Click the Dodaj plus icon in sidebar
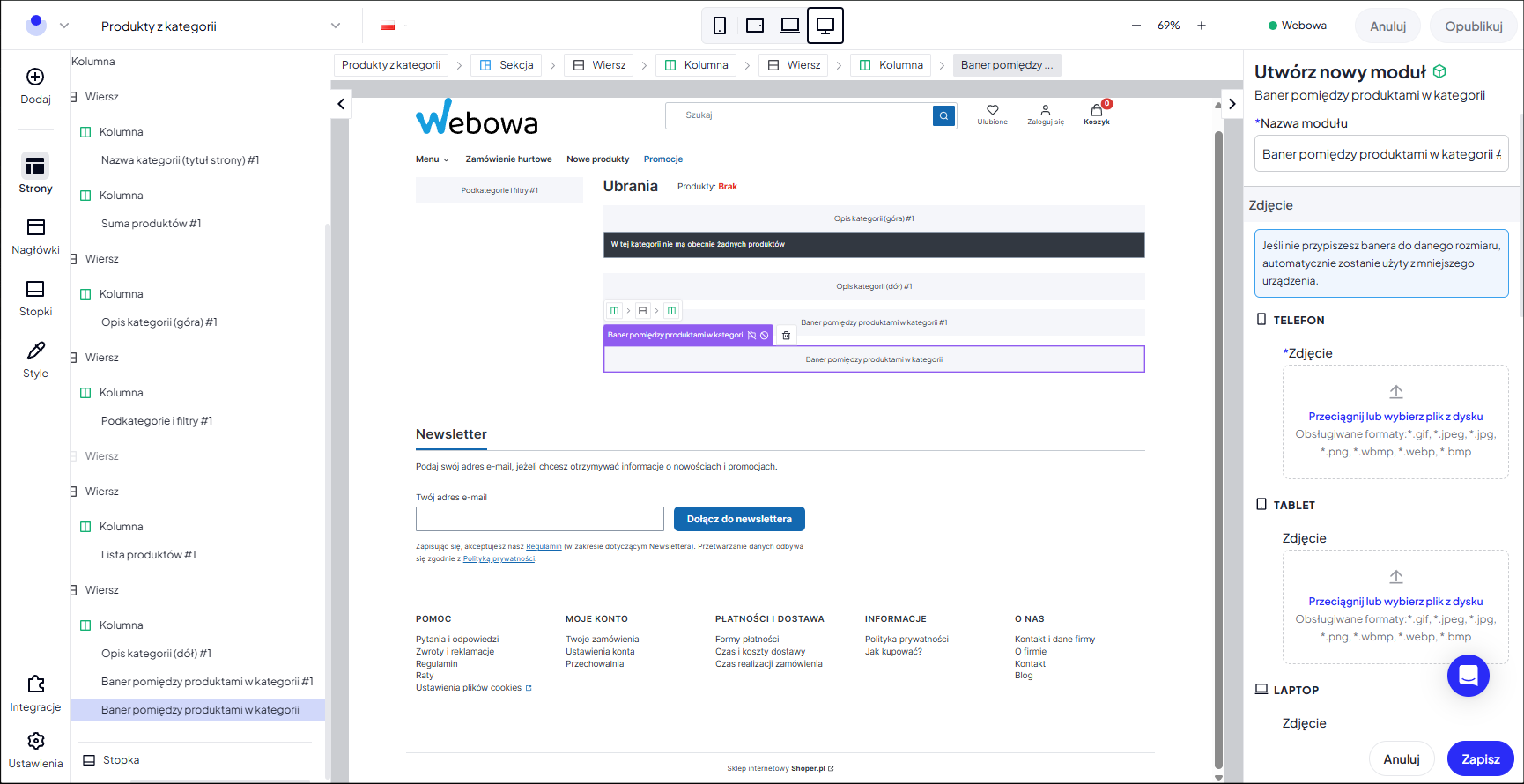 point(35,78)
